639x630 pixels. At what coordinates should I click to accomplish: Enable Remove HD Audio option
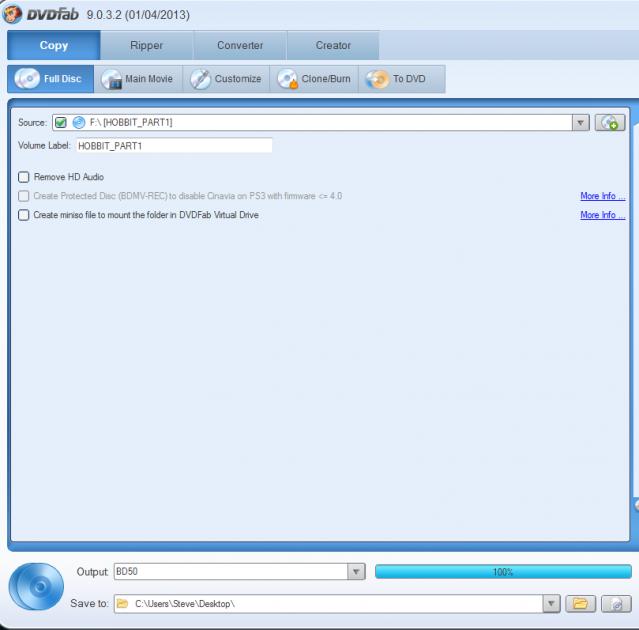click(24, 177)
